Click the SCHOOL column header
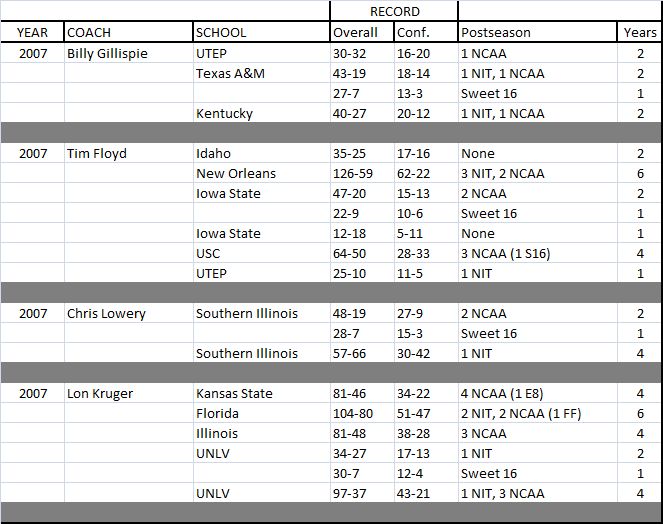This screenshot has width=663, height=524. (x=261, y=32)
